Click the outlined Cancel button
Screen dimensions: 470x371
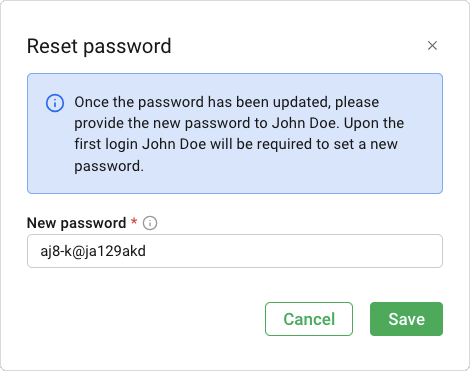(309, 319)
